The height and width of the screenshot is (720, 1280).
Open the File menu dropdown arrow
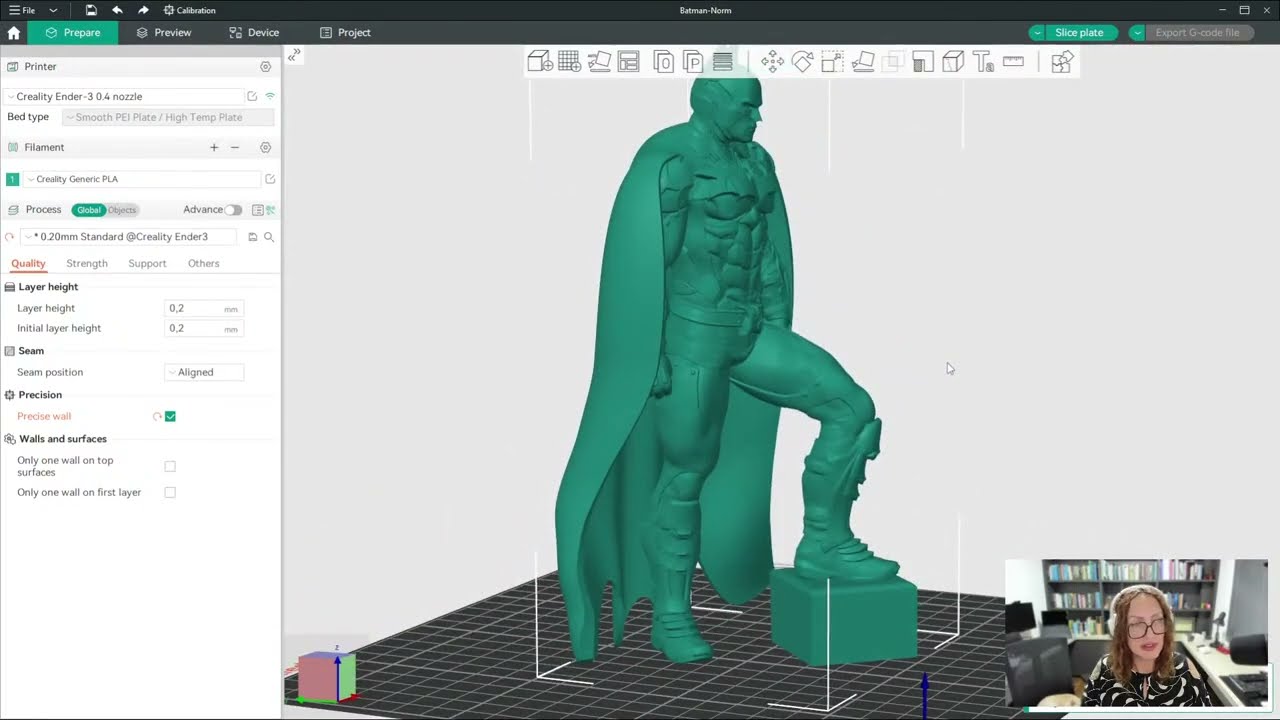pyautogui.click(x=53, y=10)
